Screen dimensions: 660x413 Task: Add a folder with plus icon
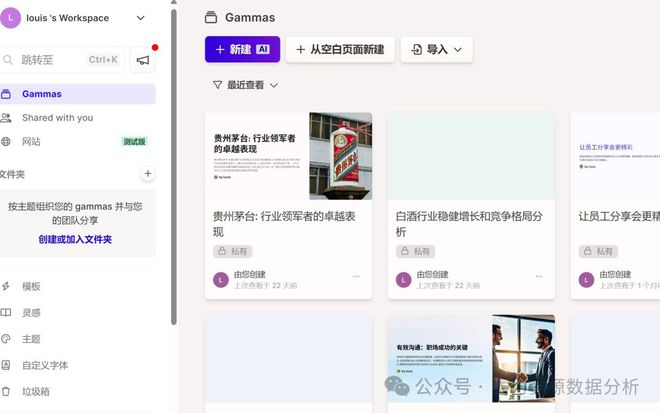148,173
